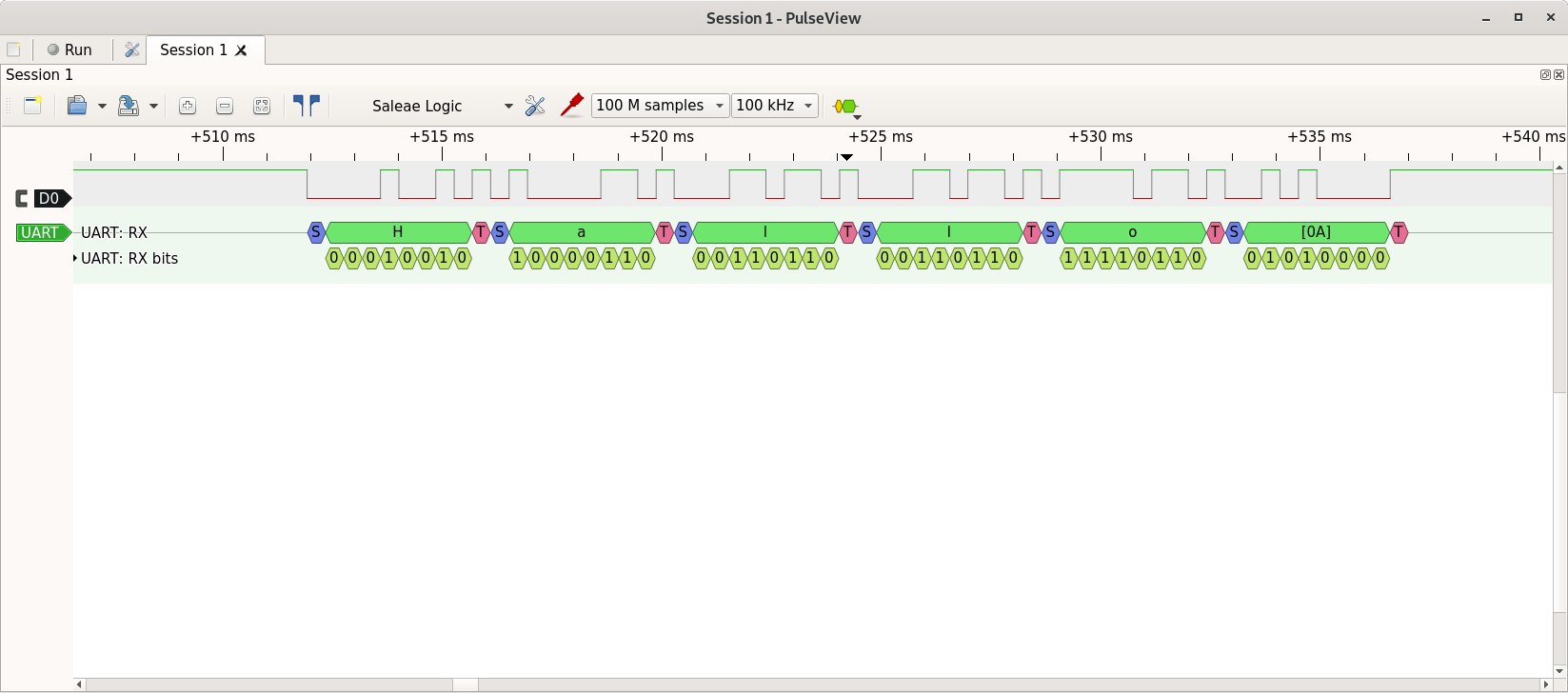Open session settings wrench icon beside Run

click(x=131, y=49)
